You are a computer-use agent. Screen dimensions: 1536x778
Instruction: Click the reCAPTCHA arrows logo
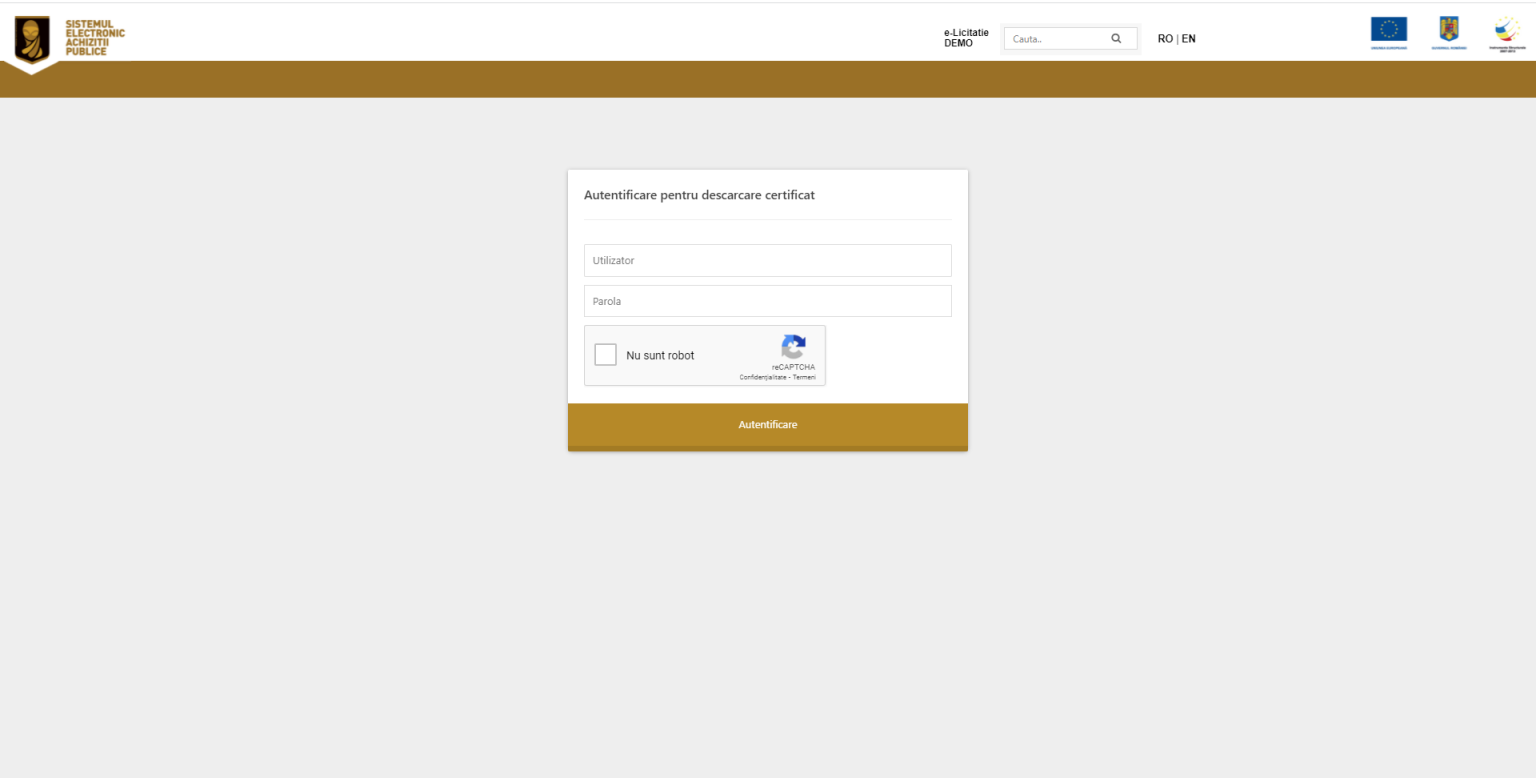point(793,347)
